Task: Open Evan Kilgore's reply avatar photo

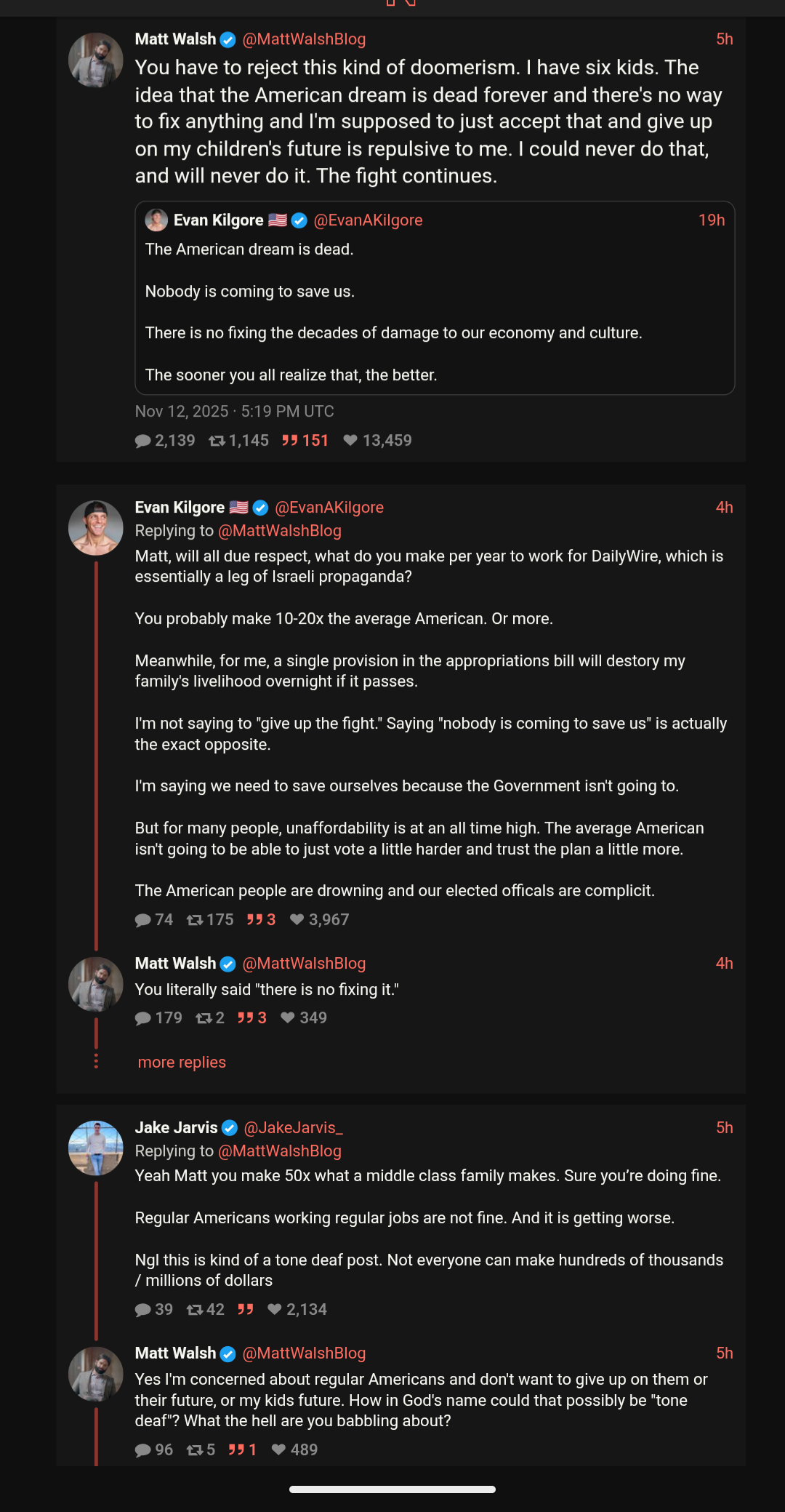Action: click(x=96, y=528)
